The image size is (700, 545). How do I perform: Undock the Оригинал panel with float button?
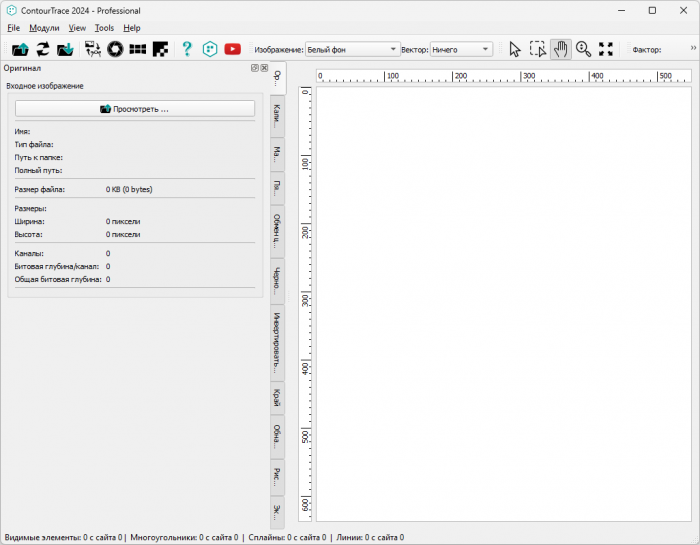[255, 68]
